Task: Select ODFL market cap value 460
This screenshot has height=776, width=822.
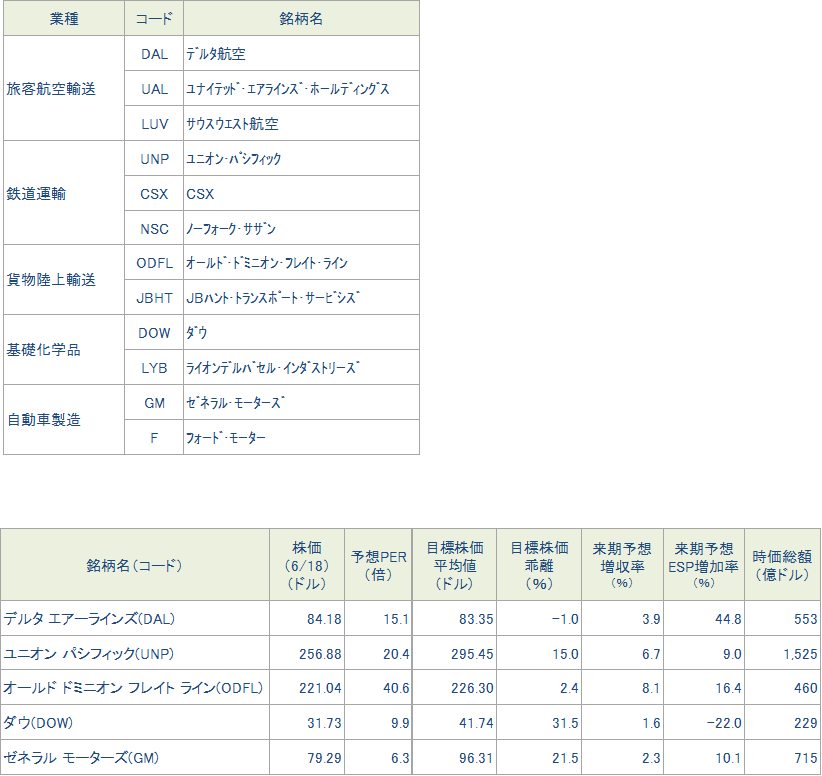Action: [806, 687]
